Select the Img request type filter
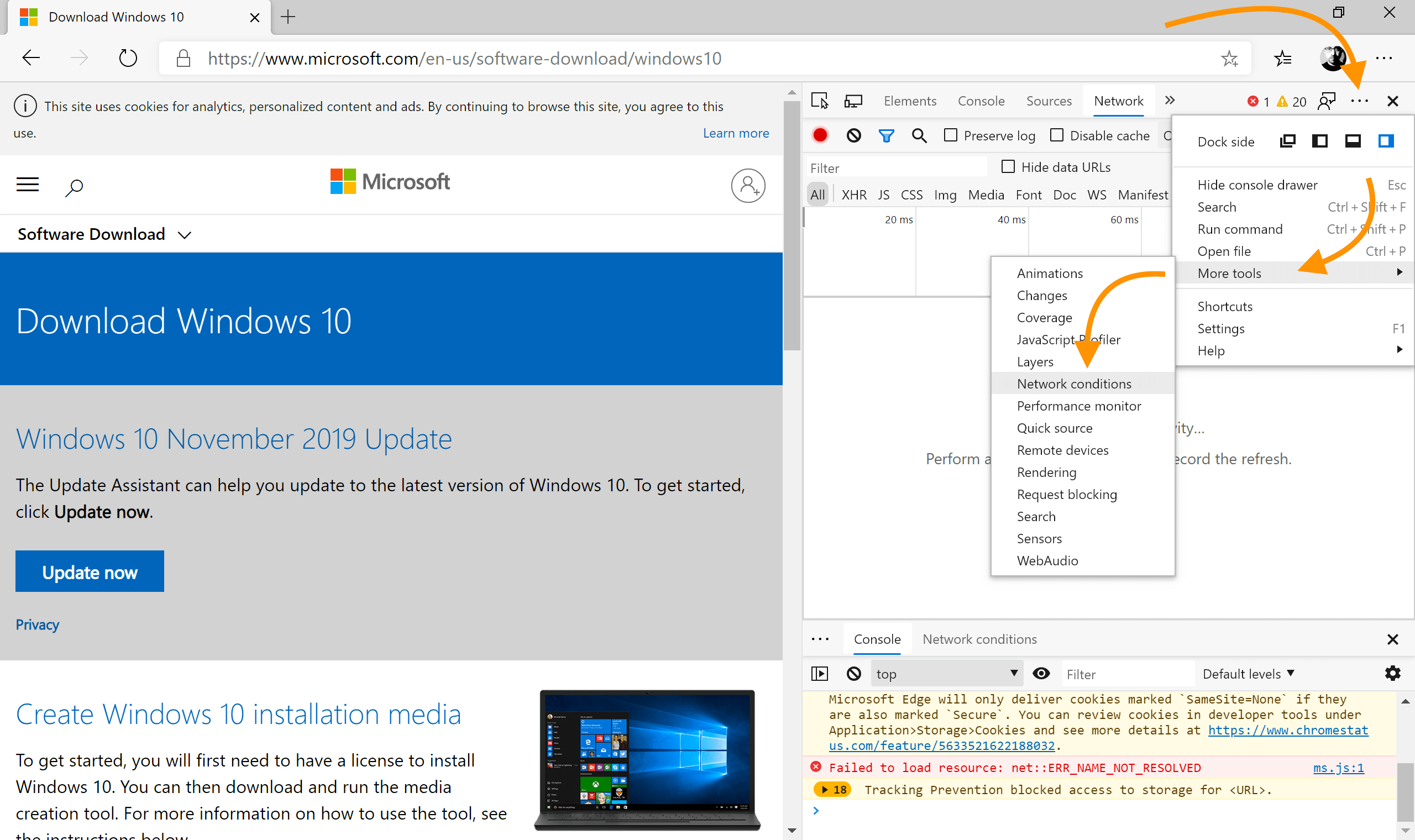This screenshot has width=1415, height=840. pyautogui.click(x=945, y=195)
